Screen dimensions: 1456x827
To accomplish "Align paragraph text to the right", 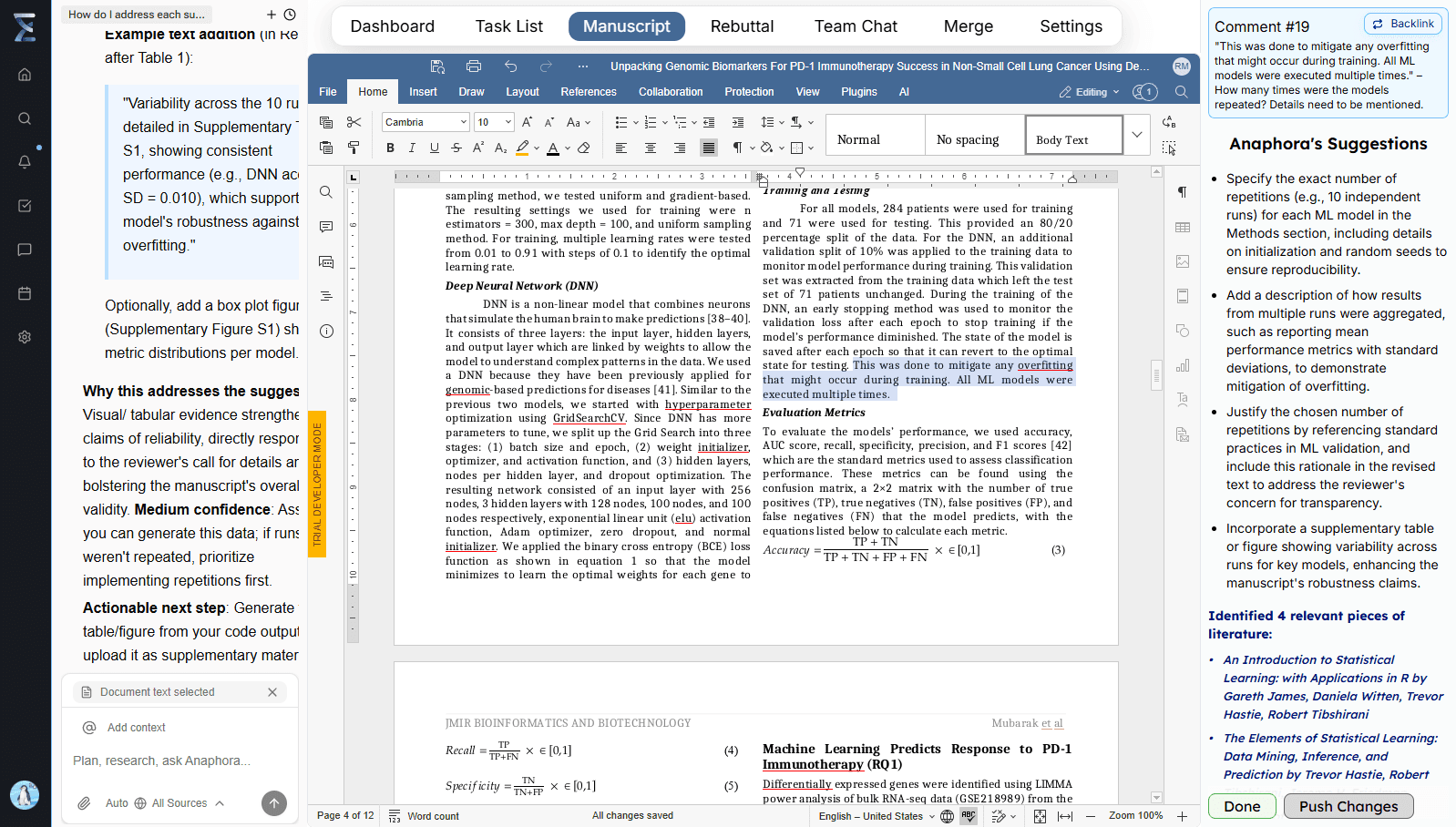I will [680, 148].
